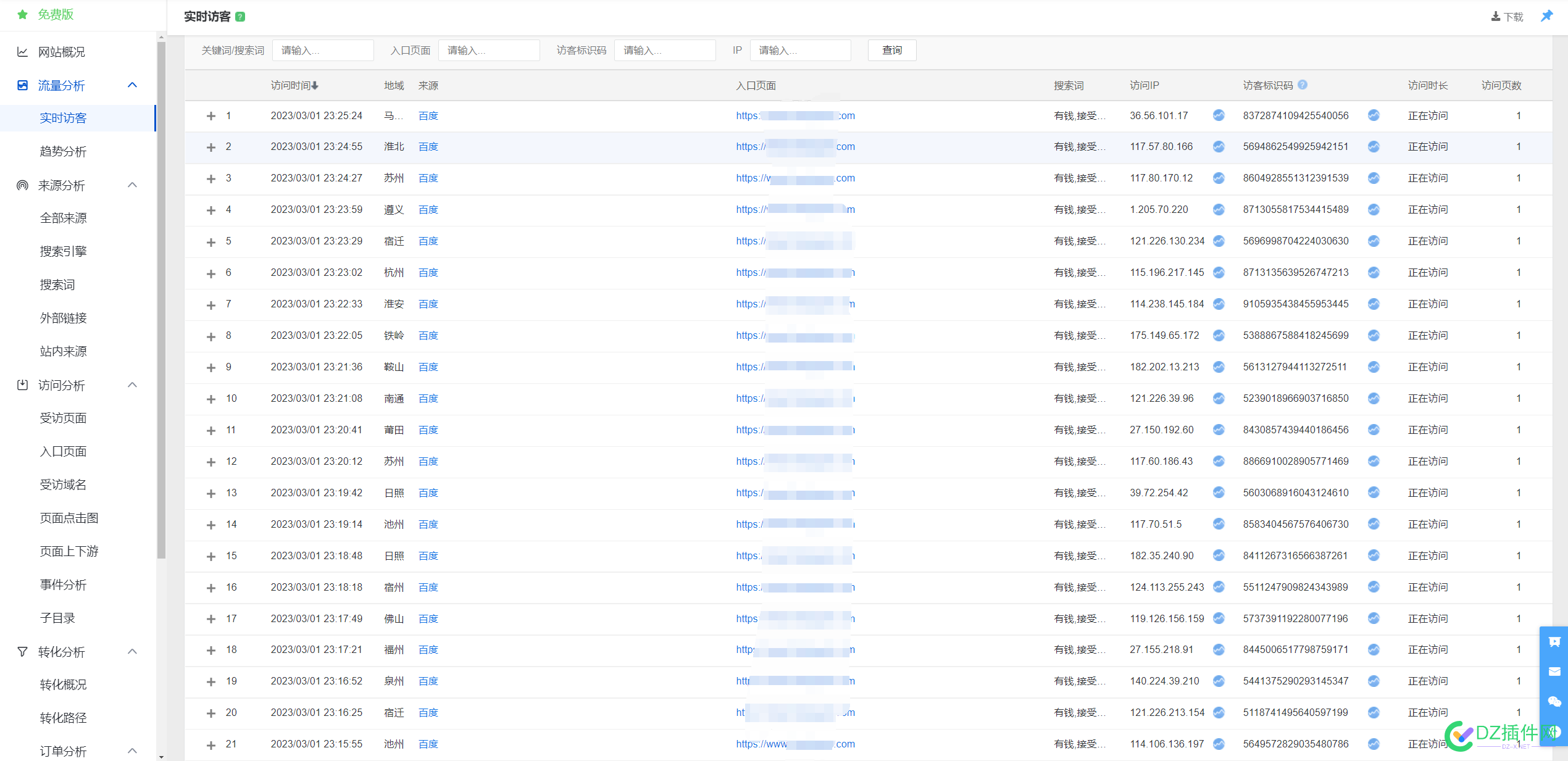Screen dimensions: 1568x761
Task: Open 事件分析 in the sidebar
Action: coord(63,584)
